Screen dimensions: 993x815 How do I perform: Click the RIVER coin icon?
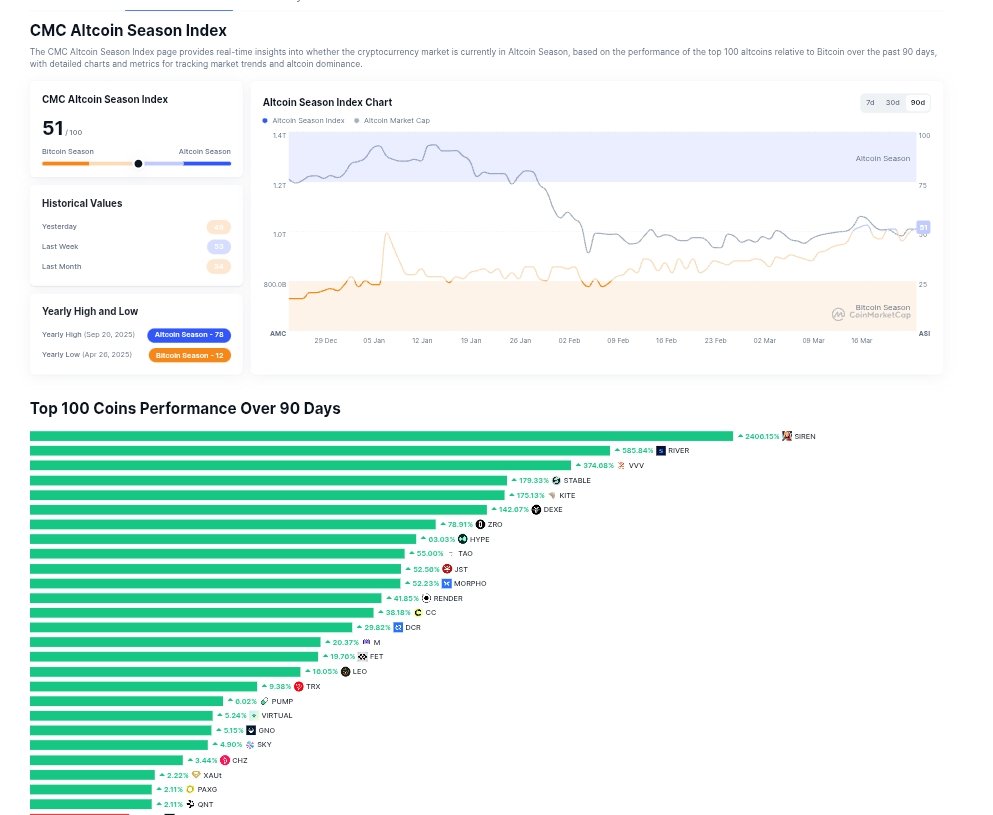(x=661, y=451)
